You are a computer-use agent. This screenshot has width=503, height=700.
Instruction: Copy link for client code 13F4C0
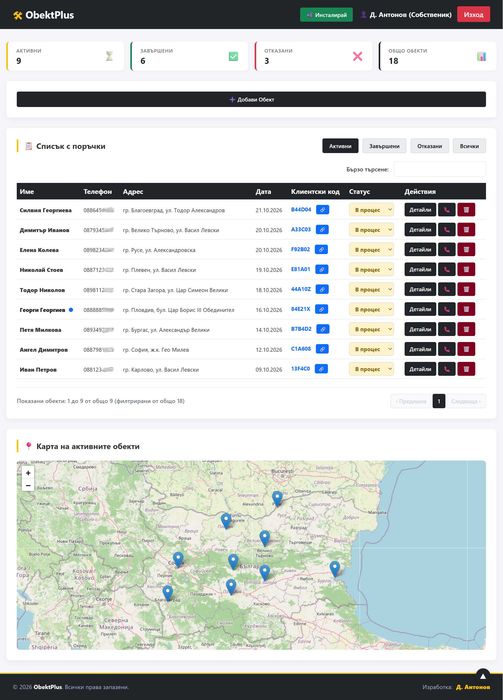coord(321,369)
